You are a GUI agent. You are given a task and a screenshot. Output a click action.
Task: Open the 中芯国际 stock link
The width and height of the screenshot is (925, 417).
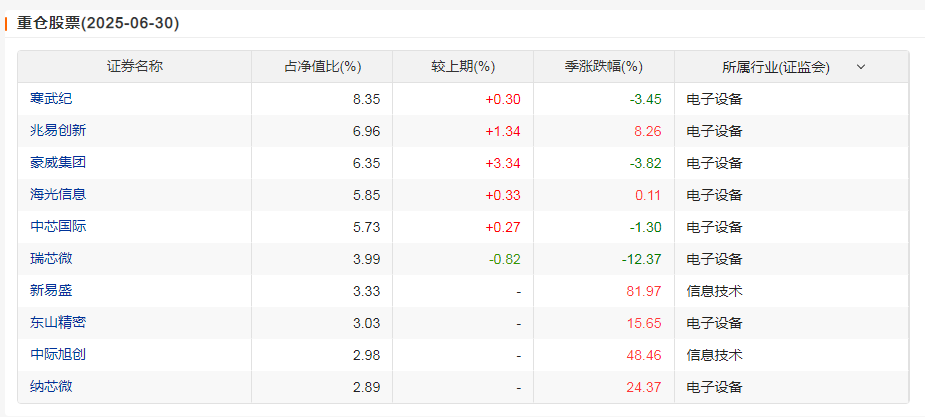[58, 227]
